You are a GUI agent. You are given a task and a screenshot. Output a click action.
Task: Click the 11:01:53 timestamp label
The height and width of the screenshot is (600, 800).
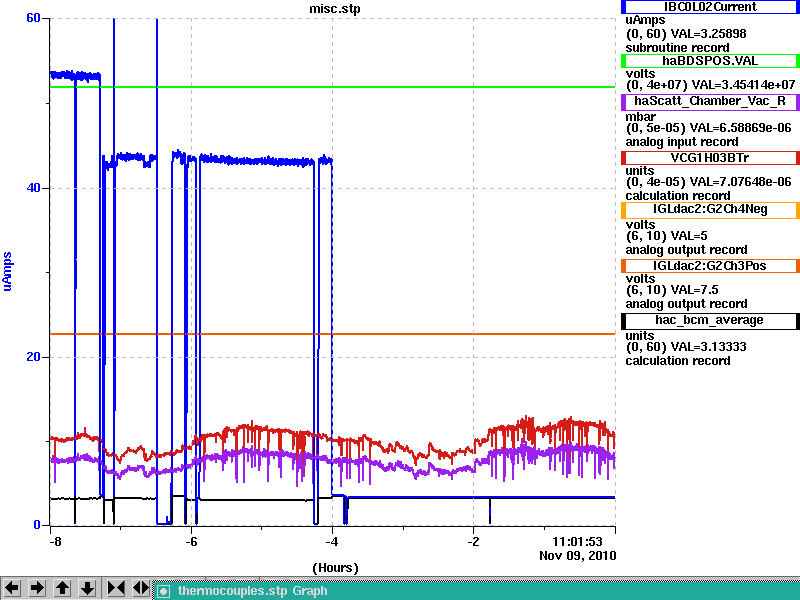[x=578, y=541]
